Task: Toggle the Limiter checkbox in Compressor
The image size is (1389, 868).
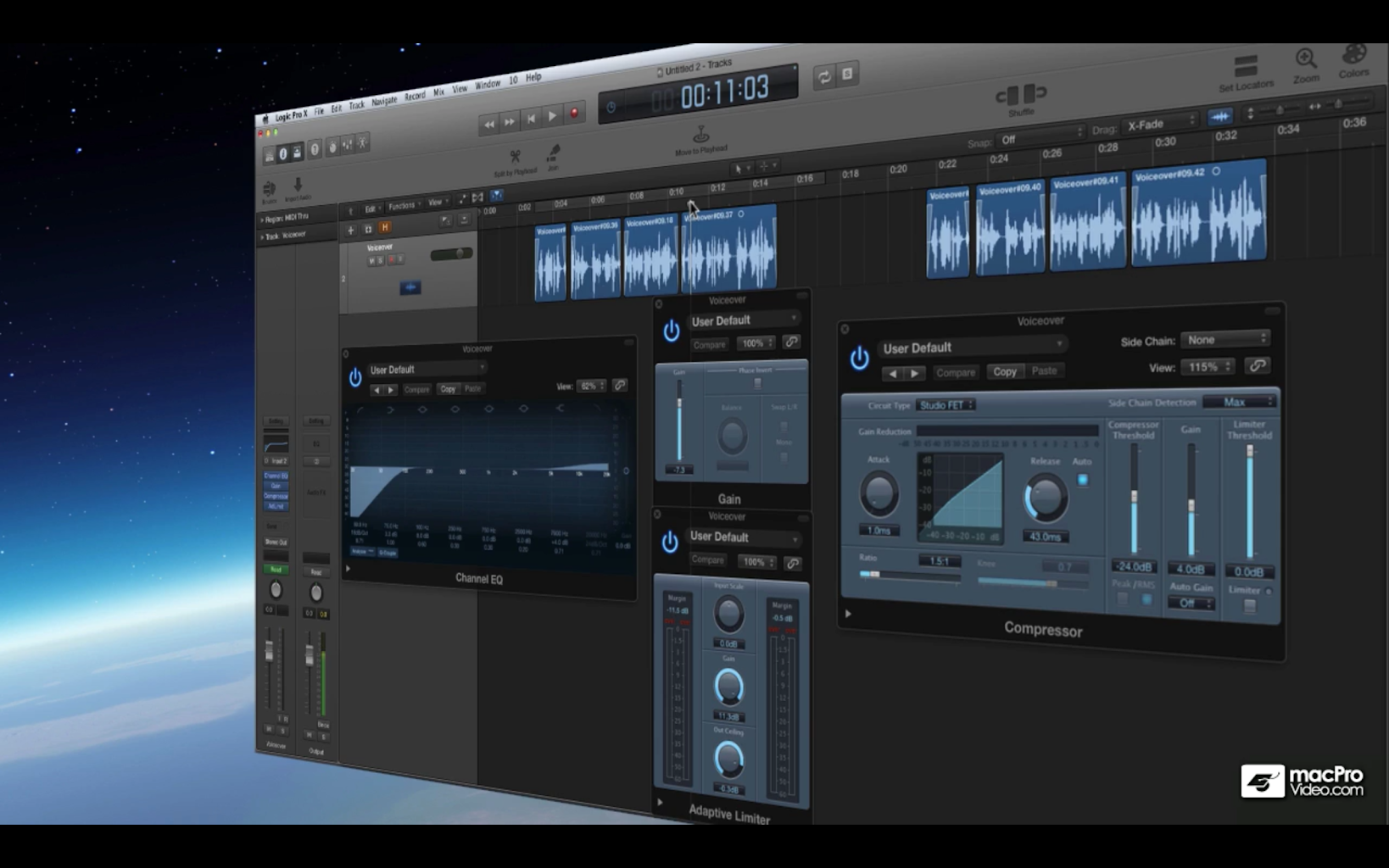Action: 1250,606
